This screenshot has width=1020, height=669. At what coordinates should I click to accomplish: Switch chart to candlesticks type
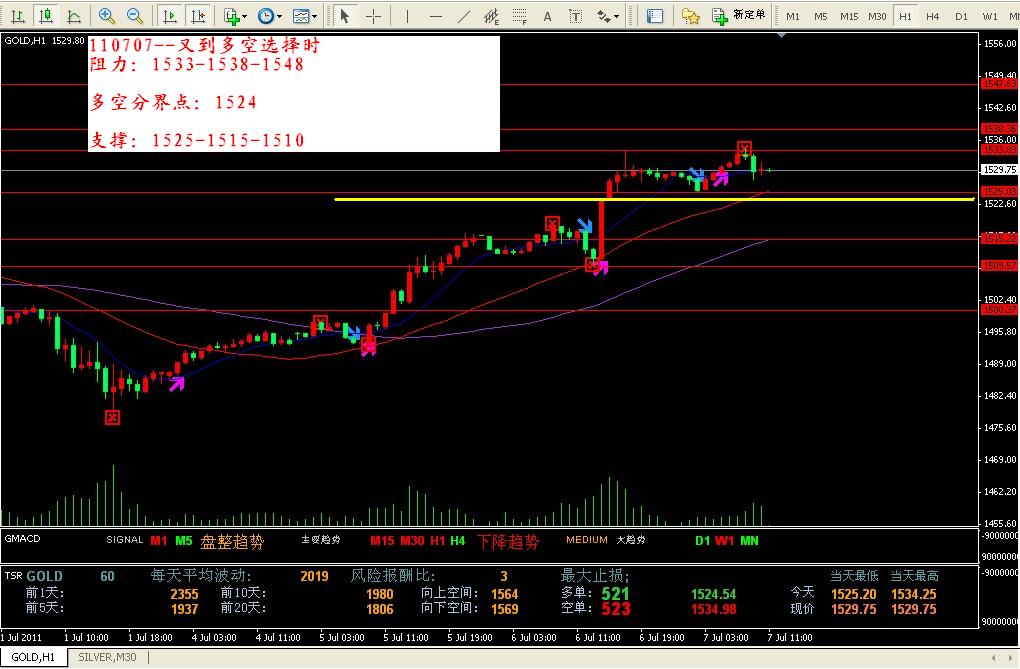(x=46, y=16)
